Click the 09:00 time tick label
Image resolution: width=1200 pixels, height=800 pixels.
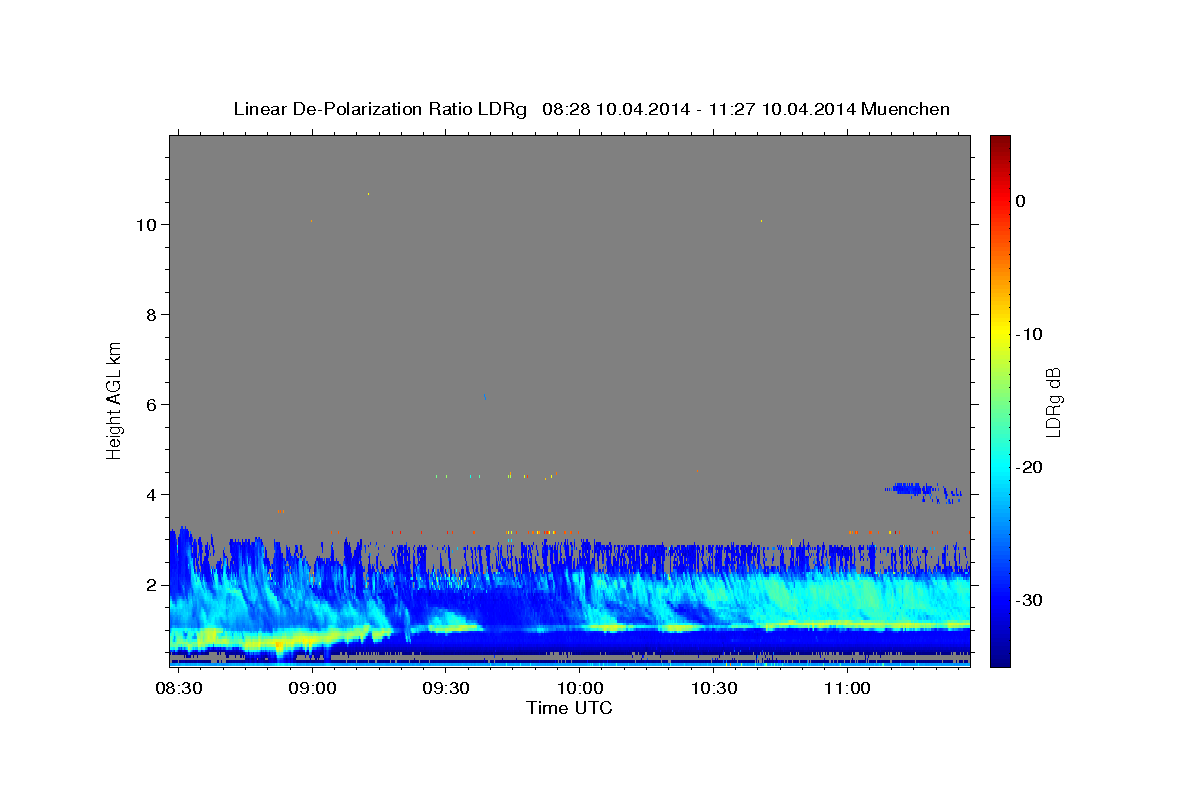[313, 689]
